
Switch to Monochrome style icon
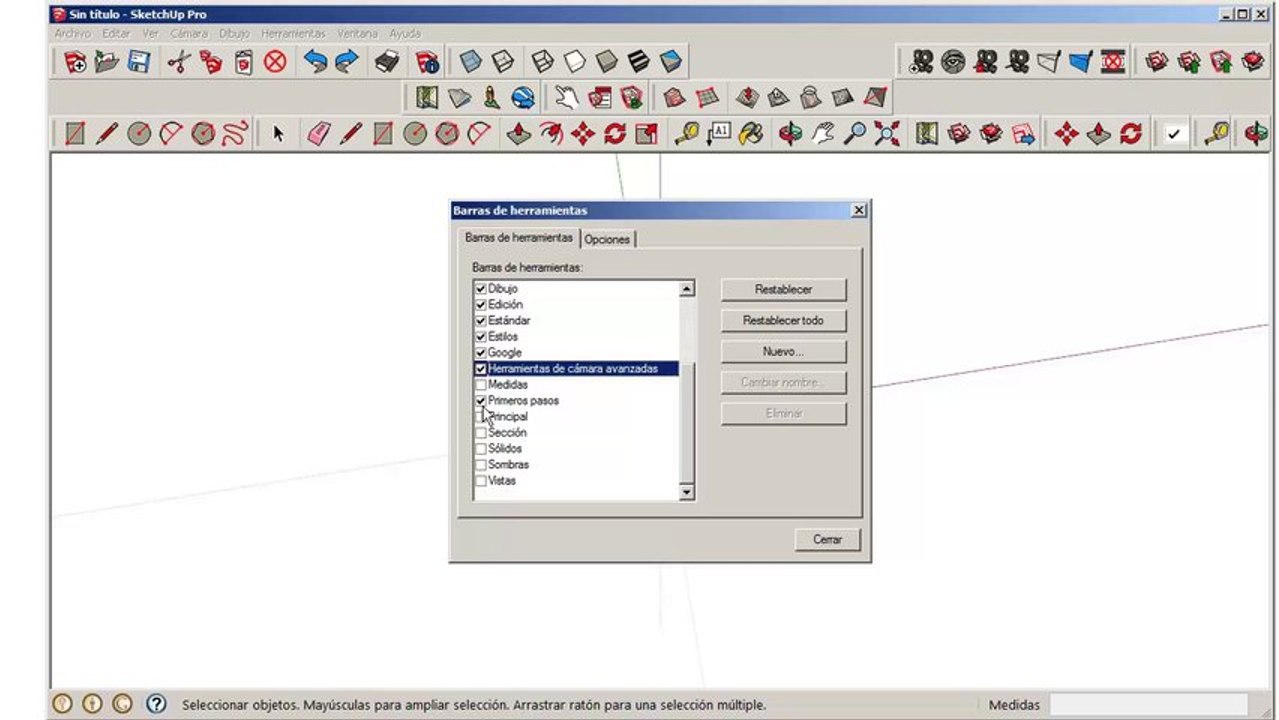tap(671, 62)
